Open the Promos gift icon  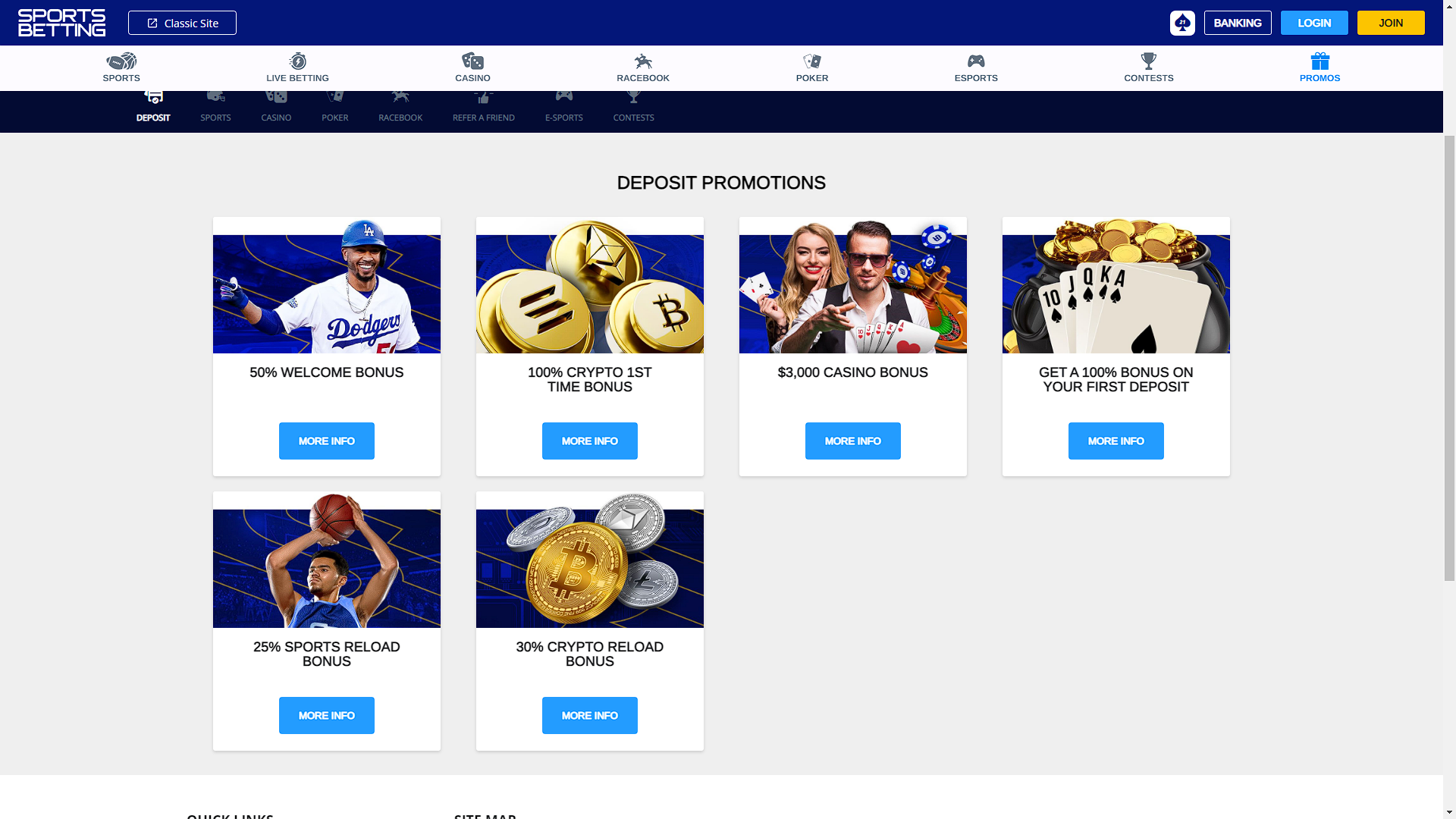coord(1319,61)
